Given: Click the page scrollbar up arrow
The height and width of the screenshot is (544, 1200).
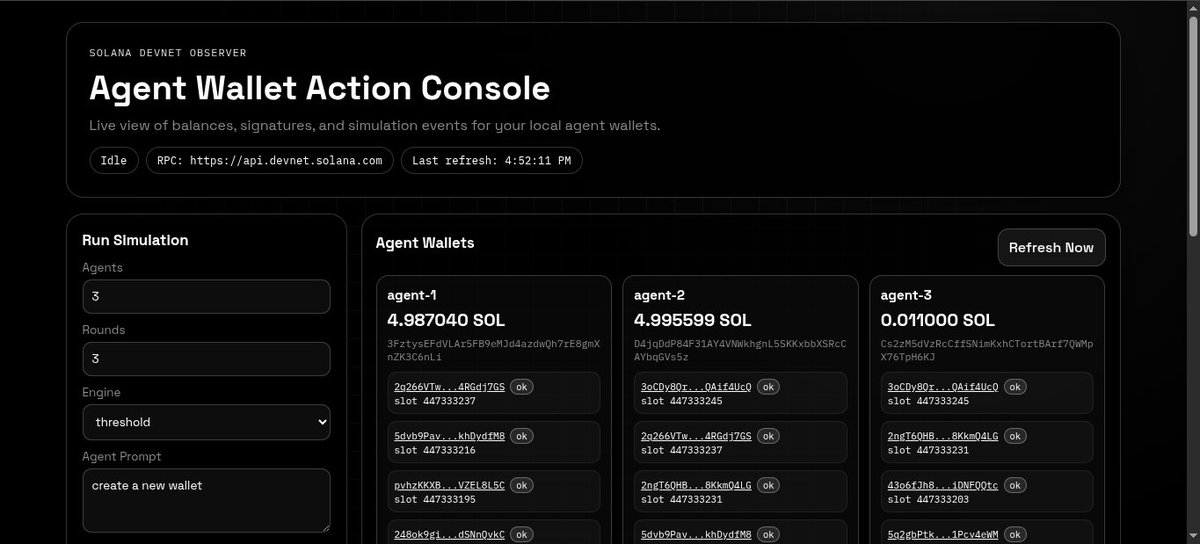Looking at the screenshot, I should tap(1192, 8).
